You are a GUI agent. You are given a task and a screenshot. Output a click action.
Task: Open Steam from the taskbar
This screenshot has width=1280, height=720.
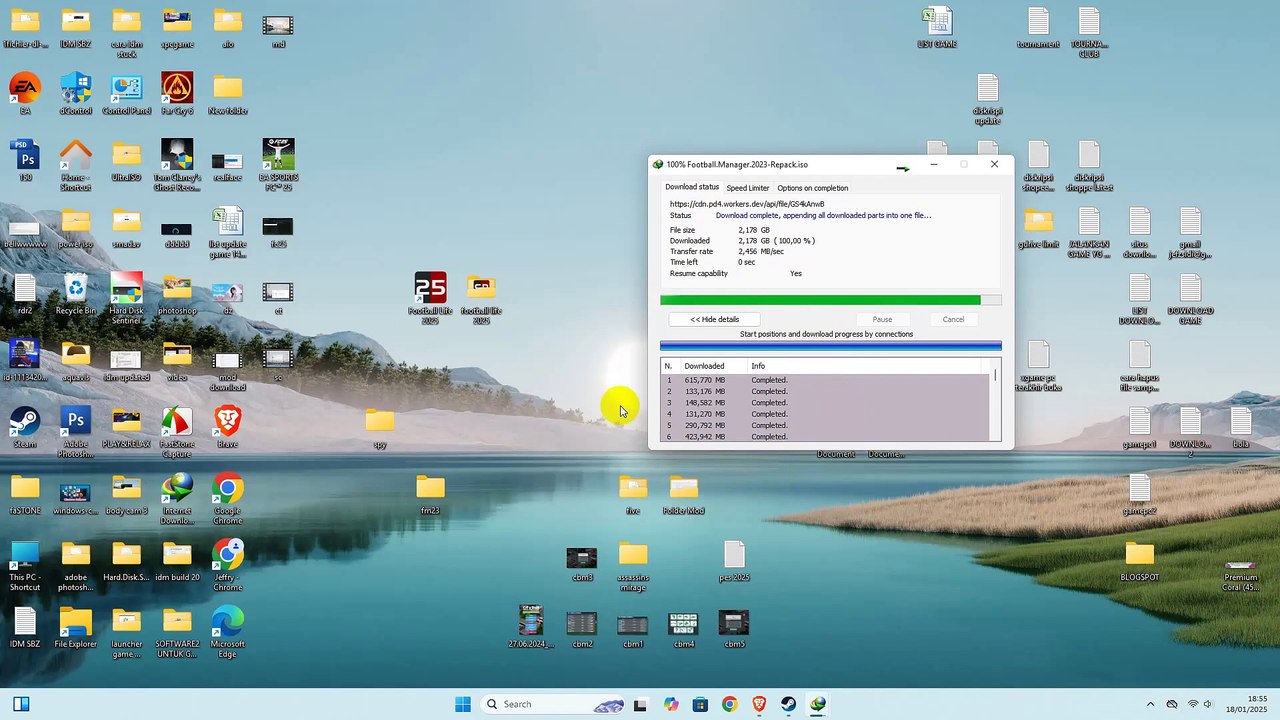789,704
